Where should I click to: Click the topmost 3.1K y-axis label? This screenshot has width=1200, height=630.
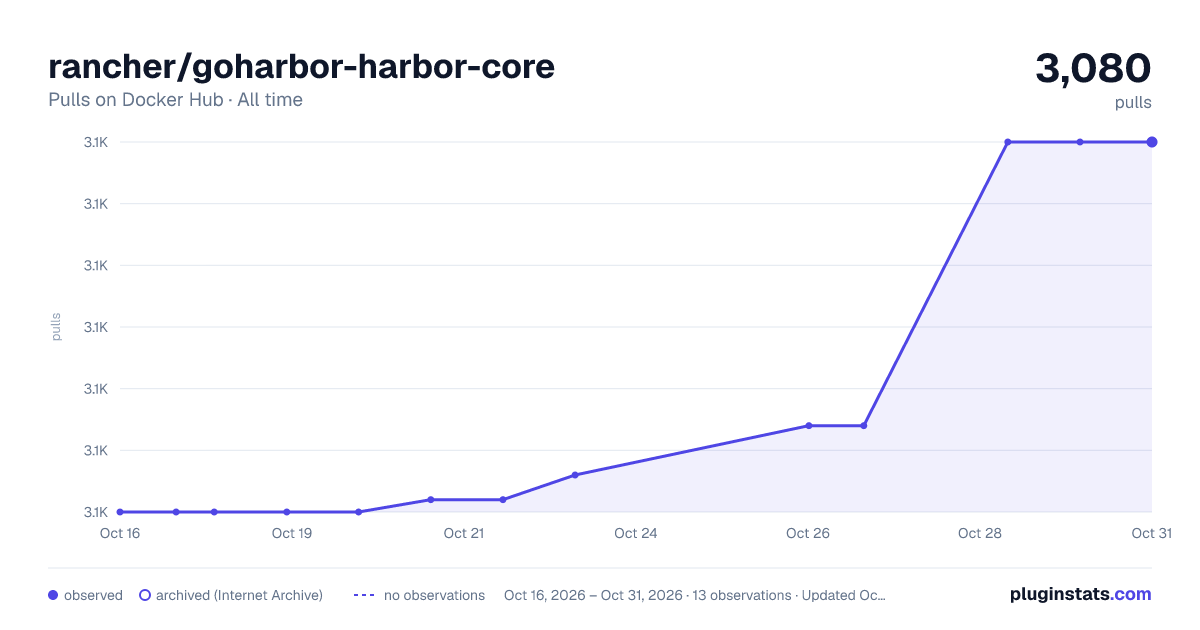[x=96, y=142]
